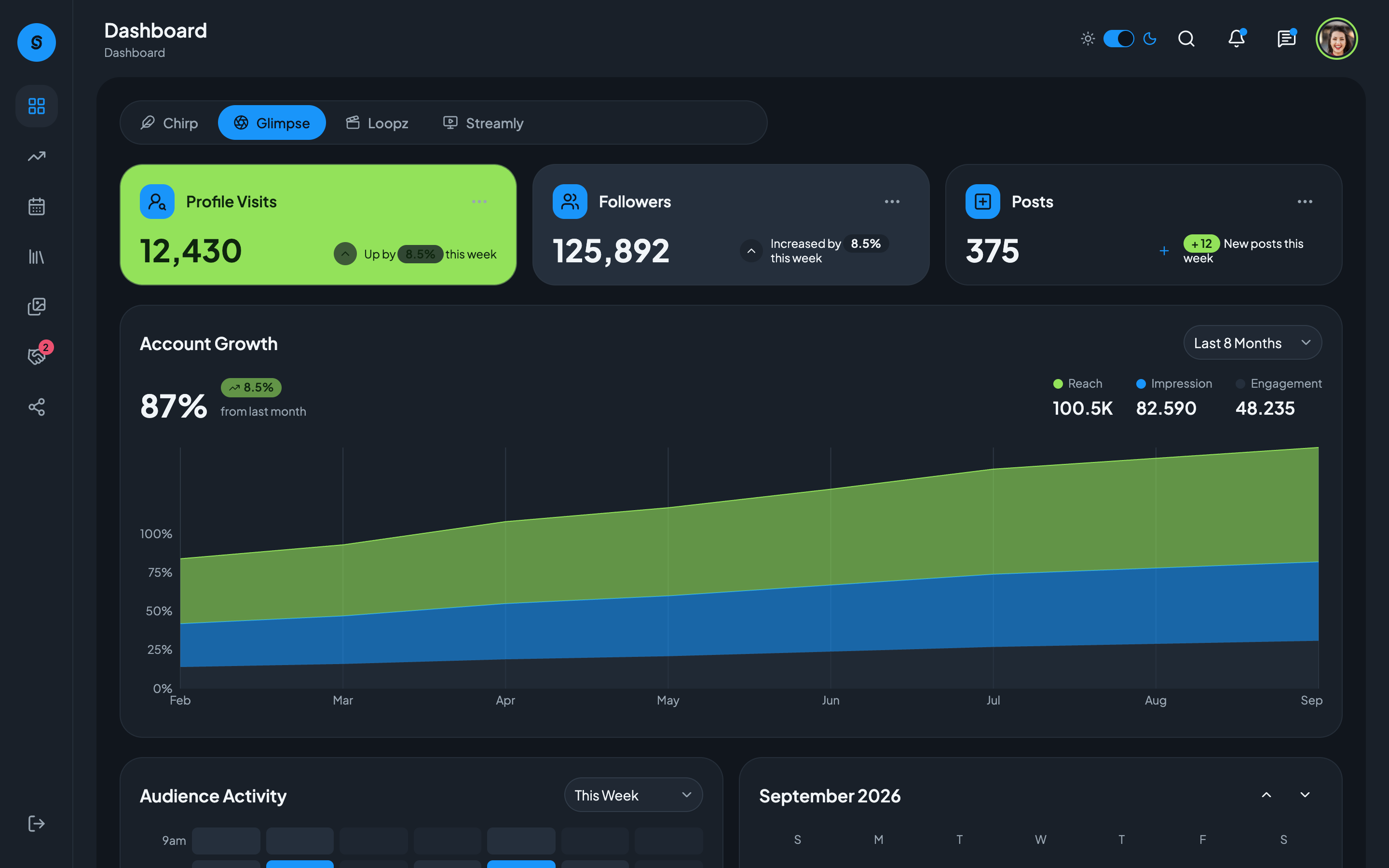Click the September 2026 calendar title

coord(830,796)
